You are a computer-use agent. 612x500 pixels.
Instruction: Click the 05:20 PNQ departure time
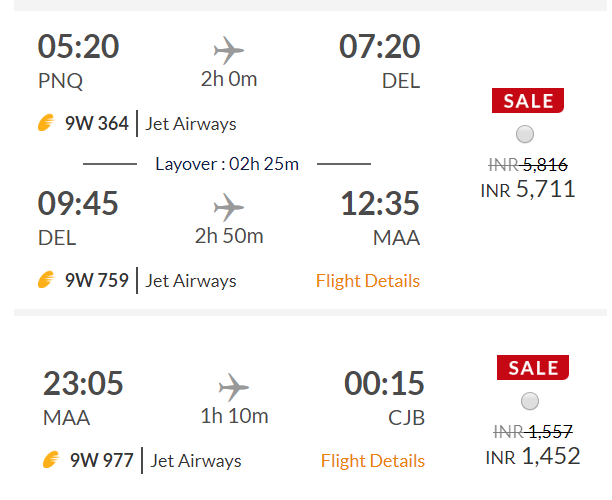click(78, 46)
